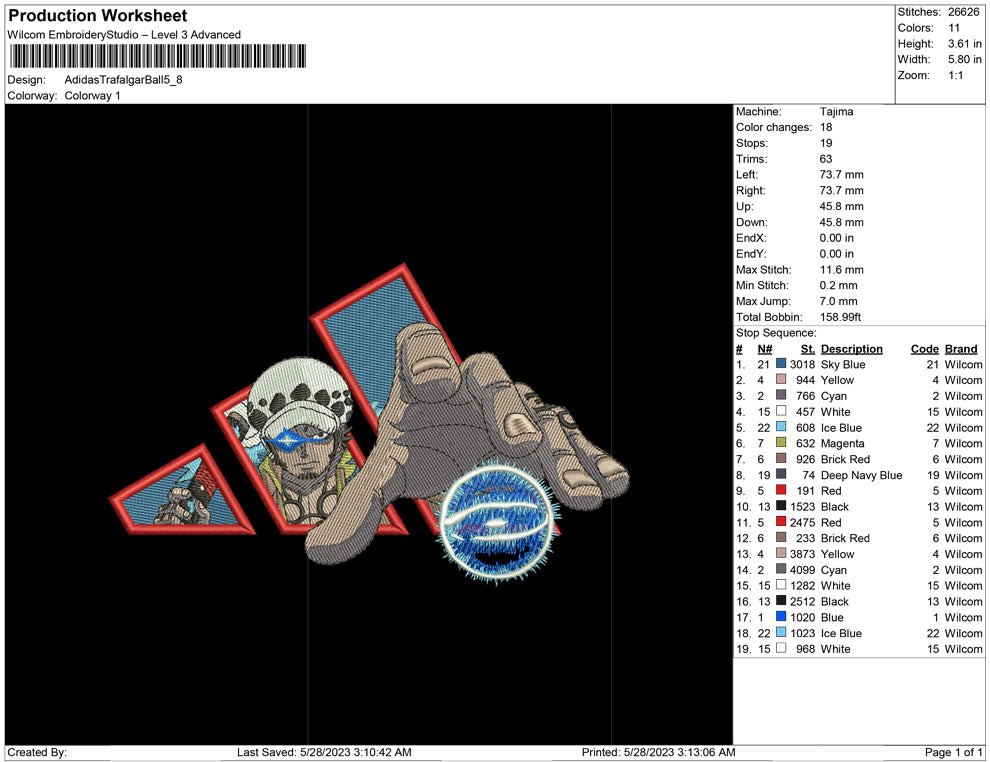Screen dimensions: 990x762
Task: Click the St. column header
Action: pyautogui.click(x=808, y=349)
